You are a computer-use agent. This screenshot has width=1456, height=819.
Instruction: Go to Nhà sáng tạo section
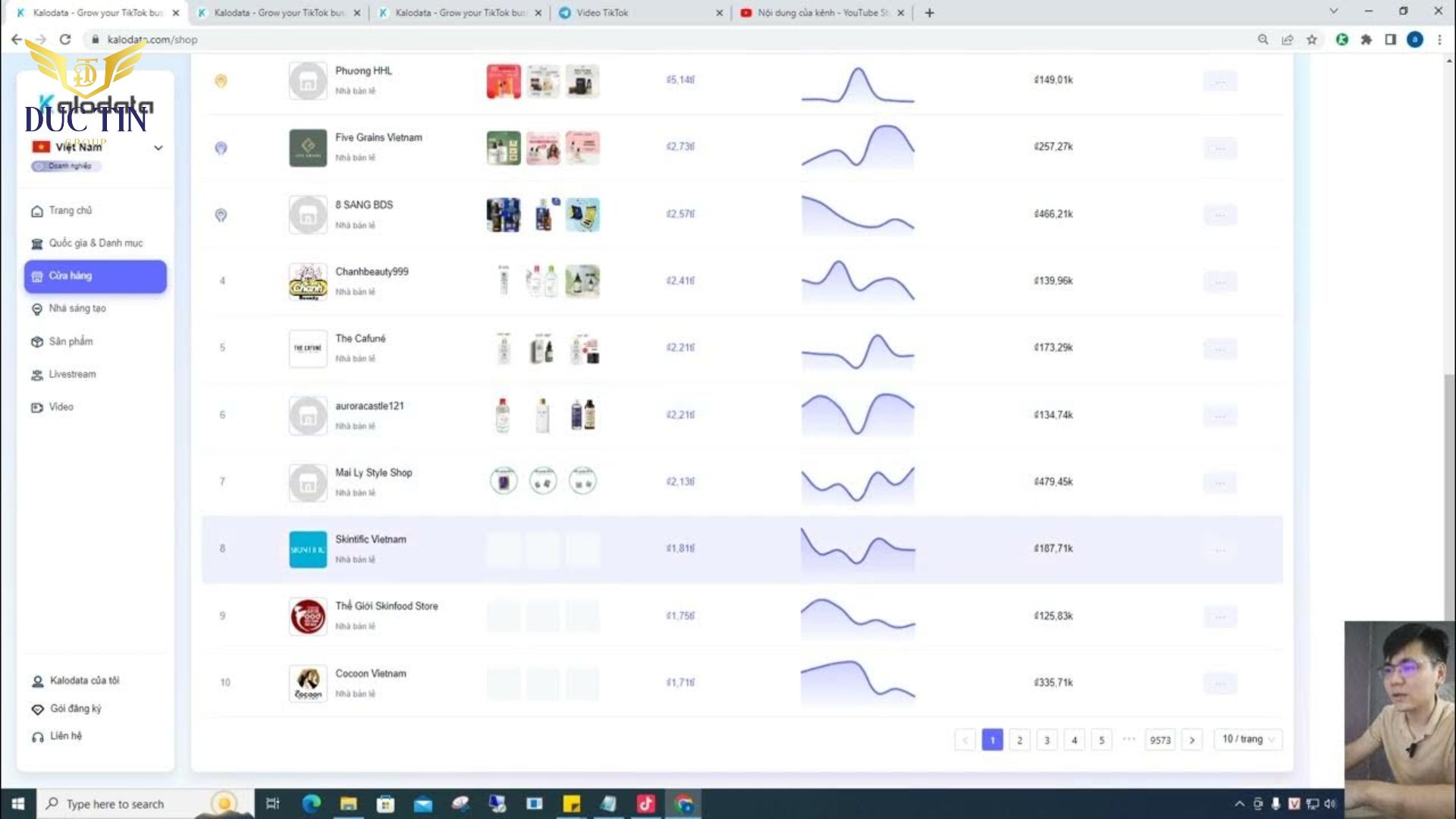tap(68, 309)
